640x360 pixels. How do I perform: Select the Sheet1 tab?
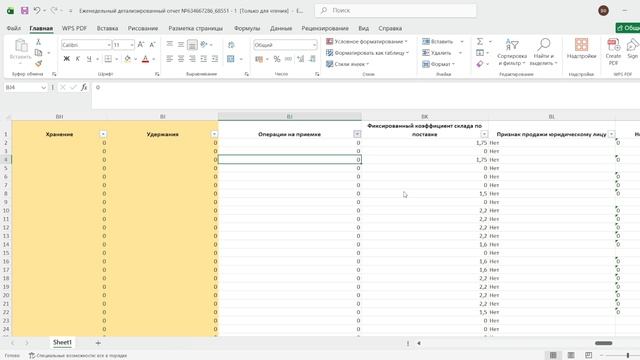click(62, 342)
